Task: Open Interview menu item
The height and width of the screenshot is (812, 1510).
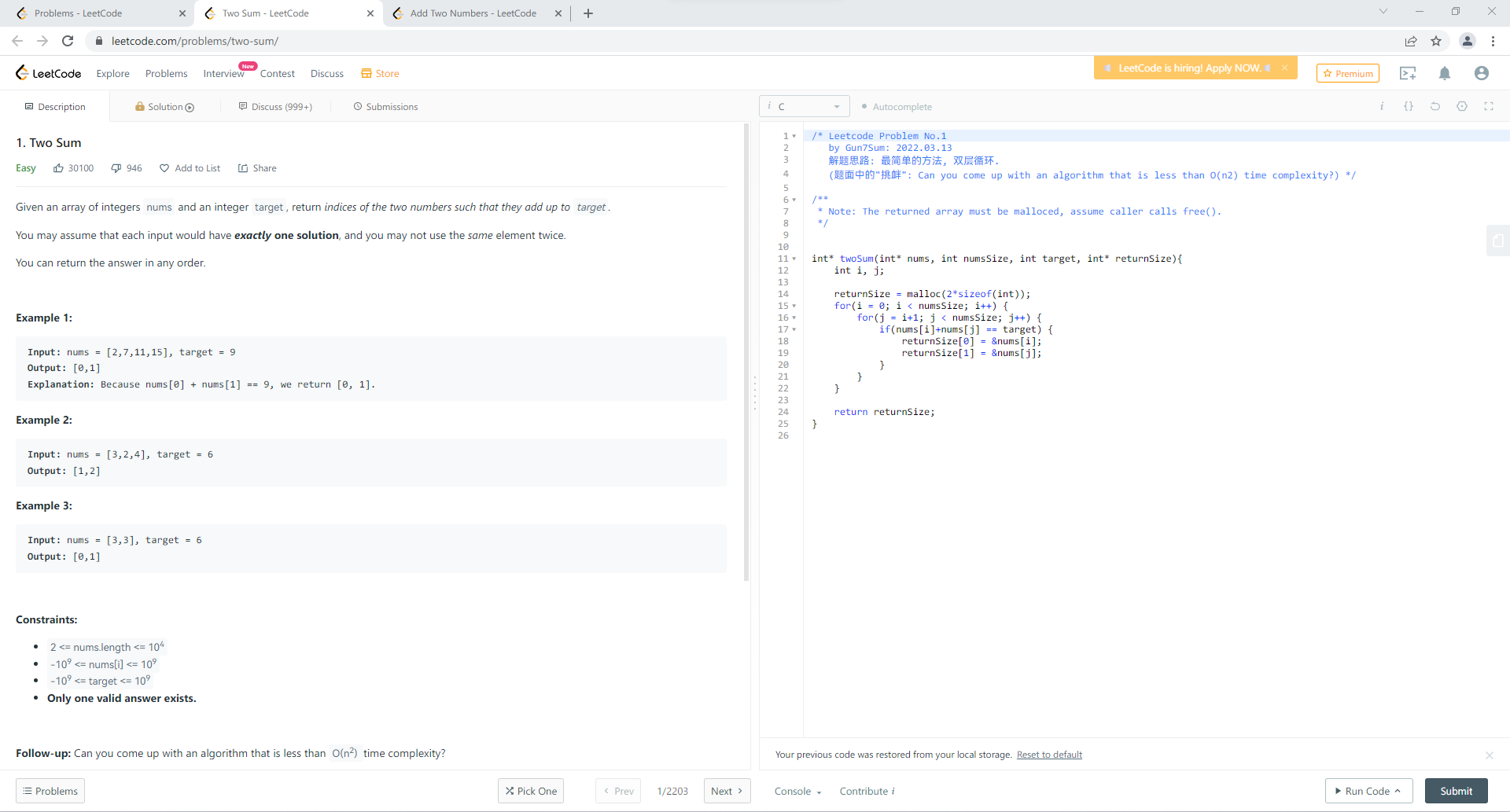Action: (223, 74)
